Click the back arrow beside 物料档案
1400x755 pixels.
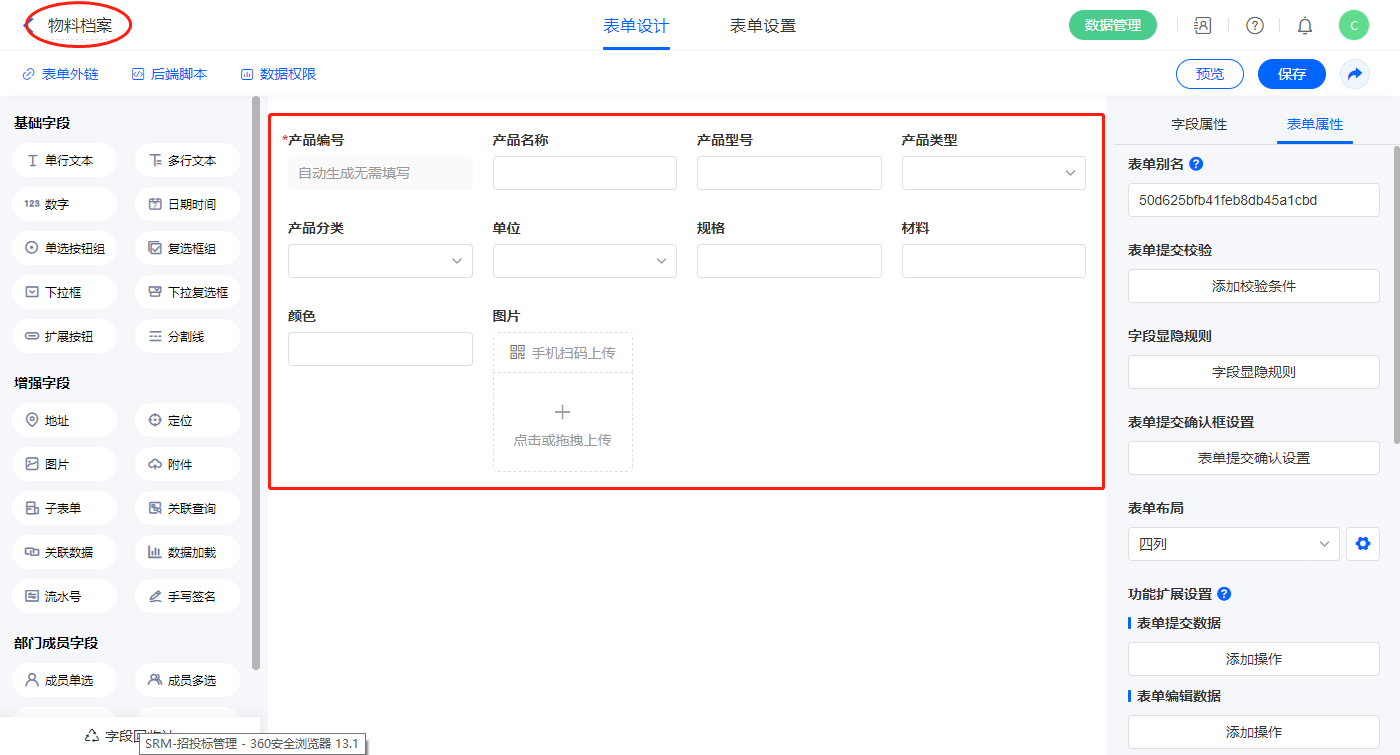pos(30,25)
